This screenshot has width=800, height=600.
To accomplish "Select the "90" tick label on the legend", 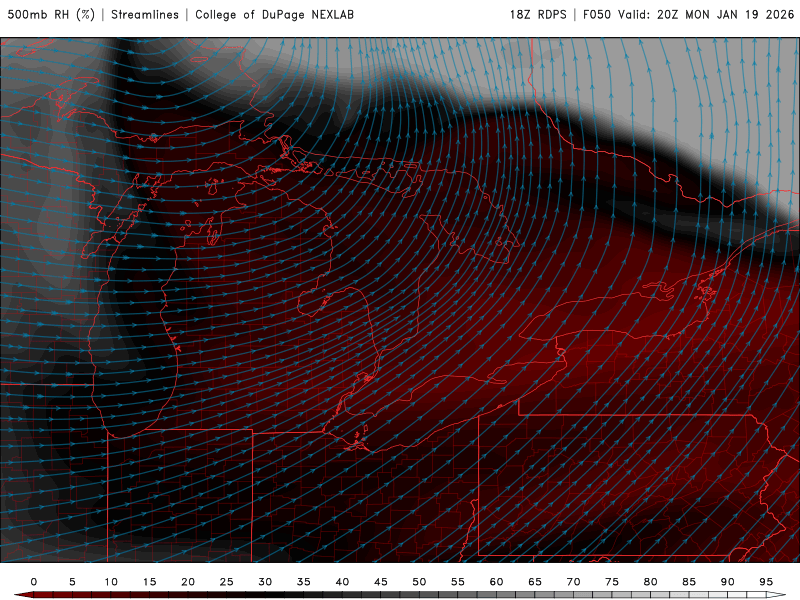I will click(728, 582).
